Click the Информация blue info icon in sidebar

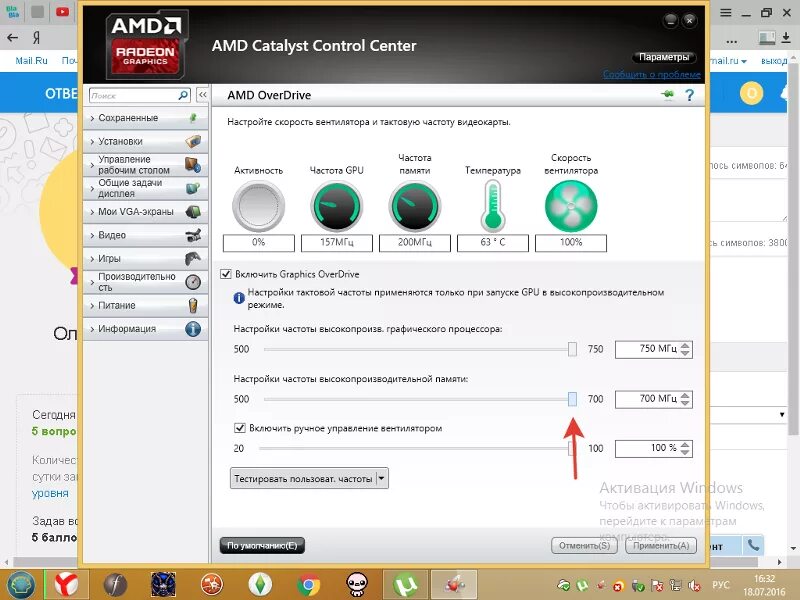(x=193, y=329)
